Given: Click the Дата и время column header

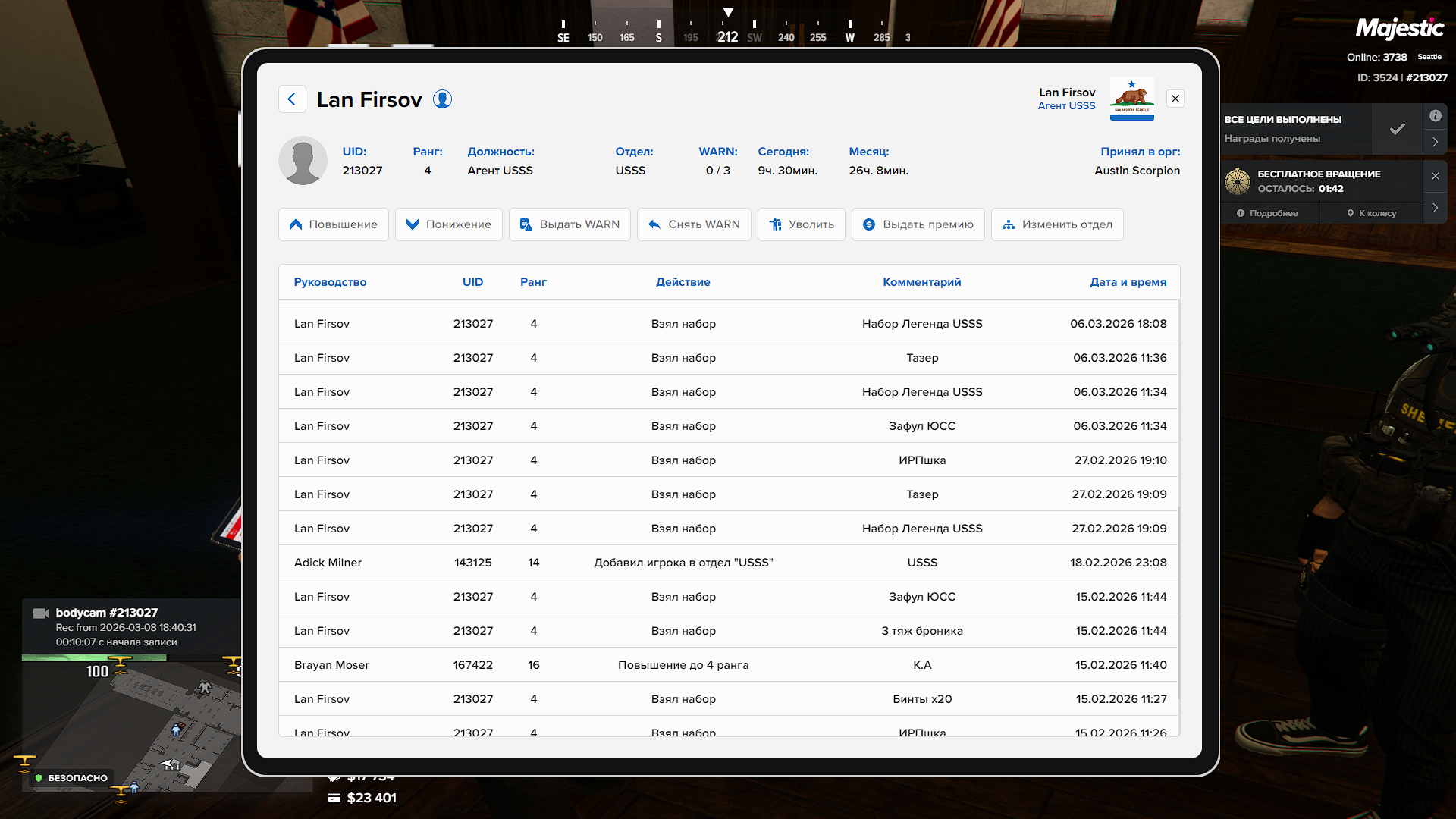Looking at the screenshot, I should pyautogui.click(x=1128, y=282).
